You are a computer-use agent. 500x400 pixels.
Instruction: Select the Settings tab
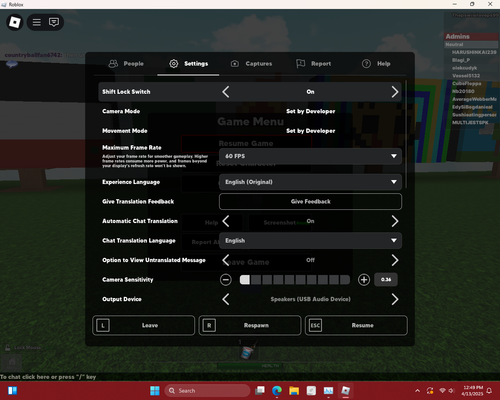[x=188, y=64]
